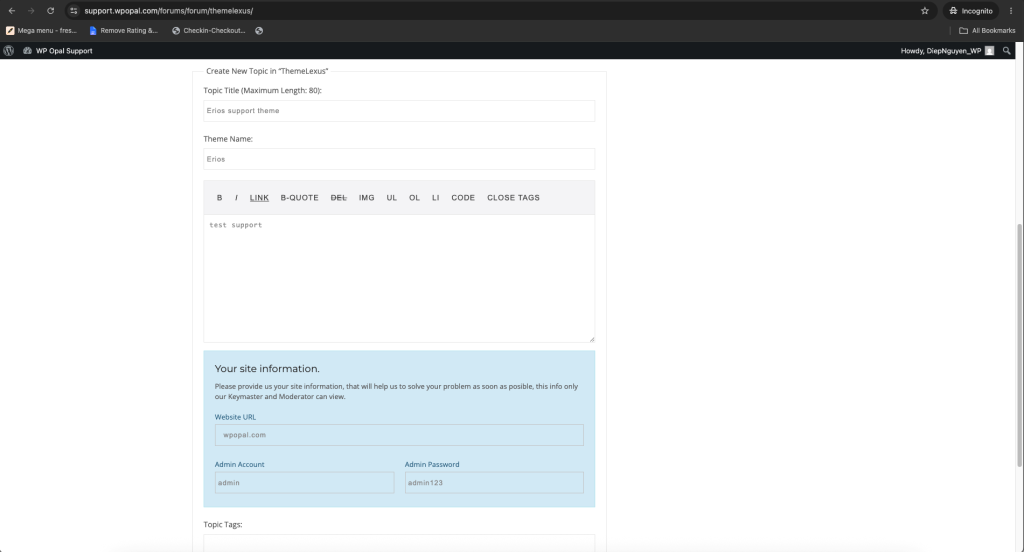Reload the current page
The image size is (1024, 552).
tap(50, 10)
